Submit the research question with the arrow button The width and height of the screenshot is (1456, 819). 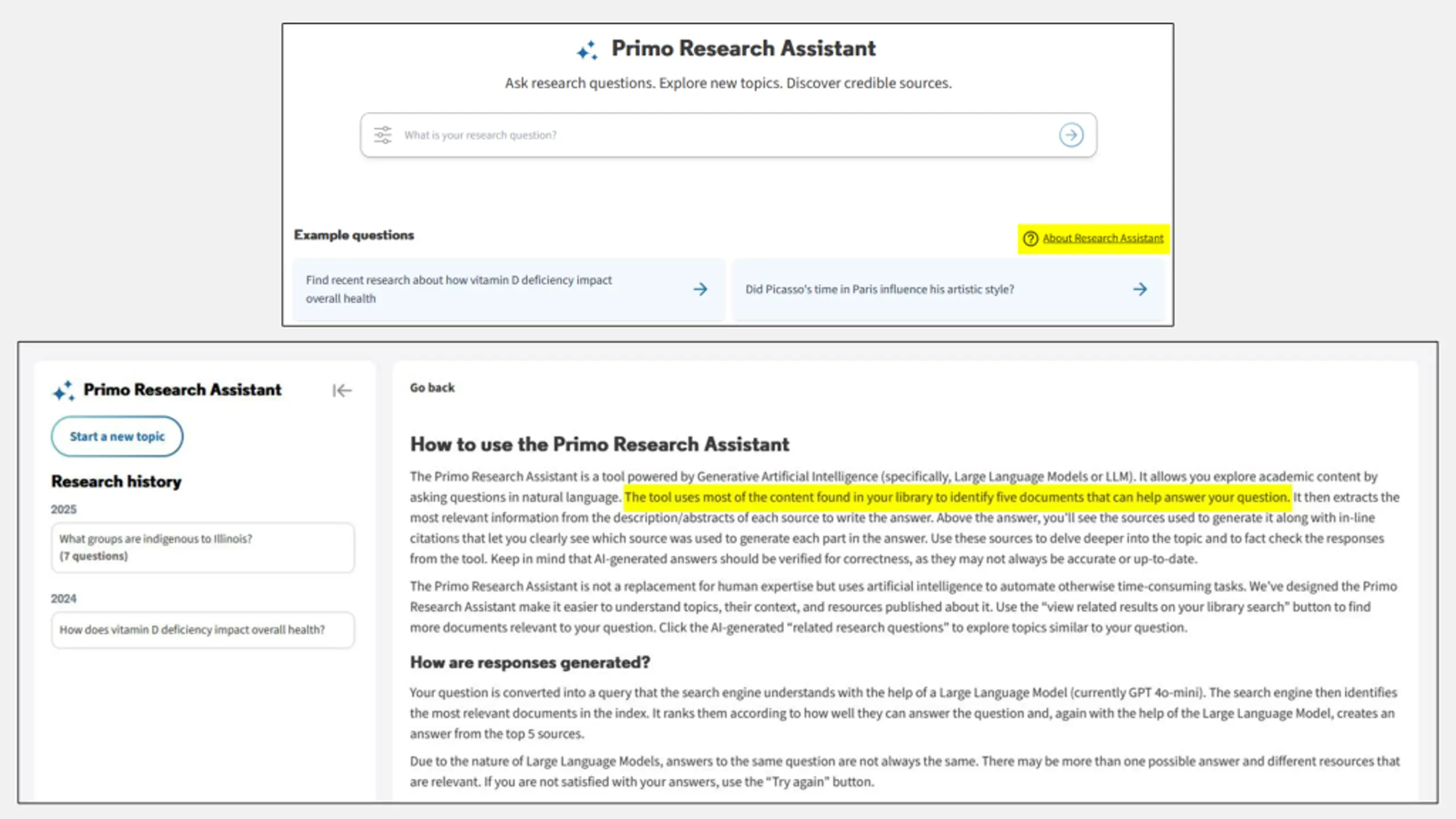tap(1071, 135)
